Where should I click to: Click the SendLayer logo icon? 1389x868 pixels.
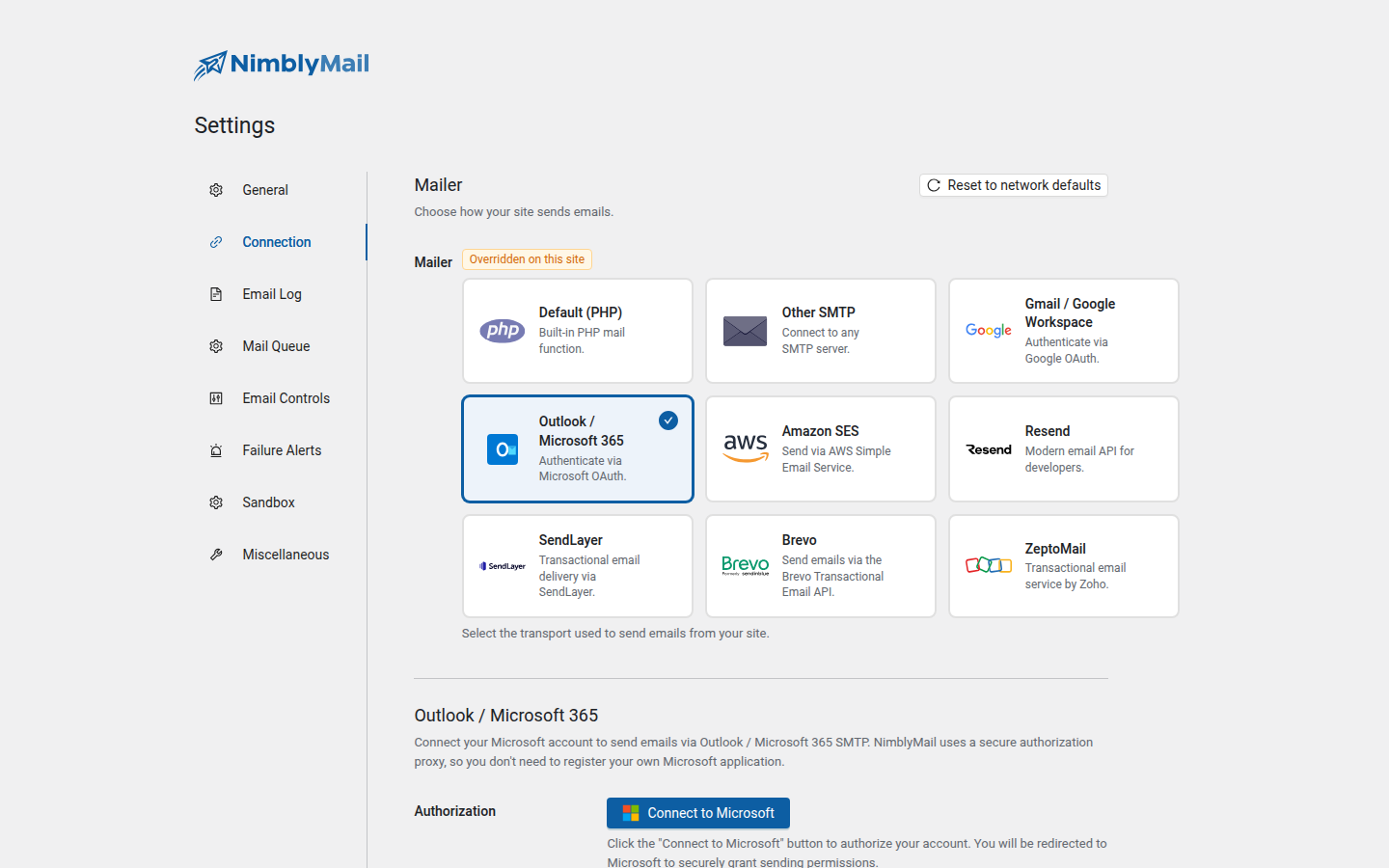[x=503, y=566]
